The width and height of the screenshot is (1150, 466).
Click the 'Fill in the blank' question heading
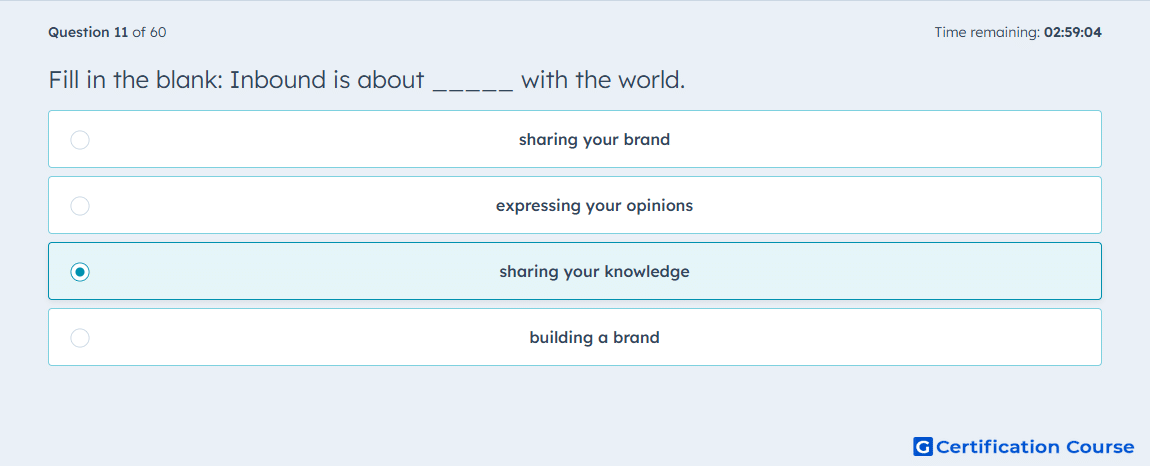point(136,79)
